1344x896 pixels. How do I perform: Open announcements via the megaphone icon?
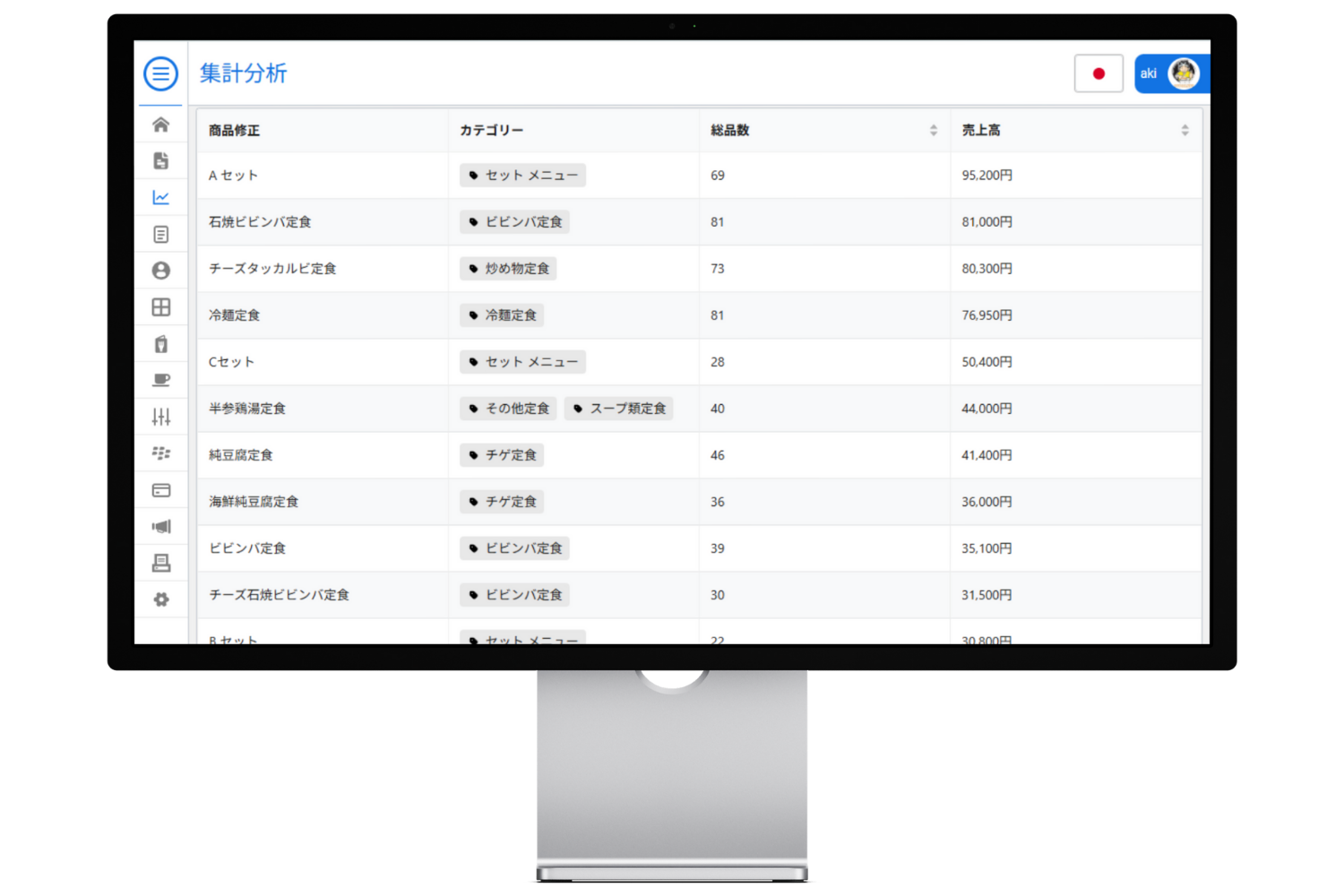point(161,527)
